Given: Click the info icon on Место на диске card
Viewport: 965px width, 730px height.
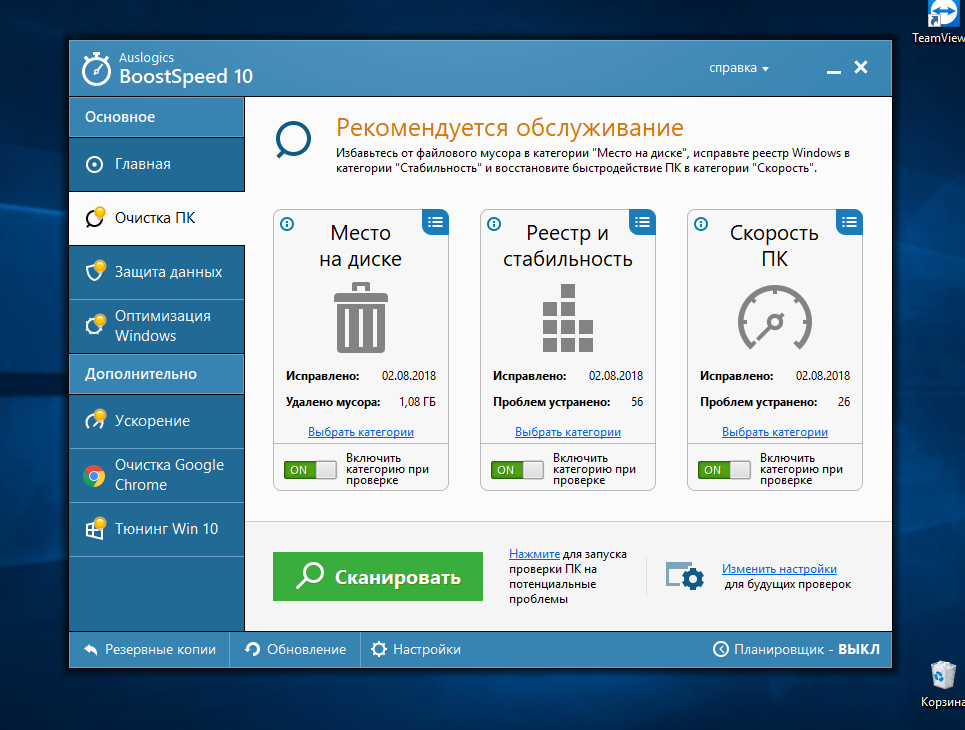Looking at the screenshot, I should click(287, 224).
